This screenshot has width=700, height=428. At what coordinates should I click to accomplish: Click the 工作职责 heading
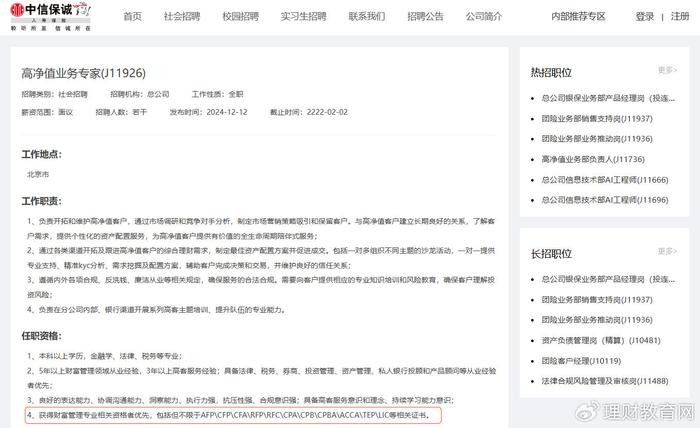(x=42, y=201)
